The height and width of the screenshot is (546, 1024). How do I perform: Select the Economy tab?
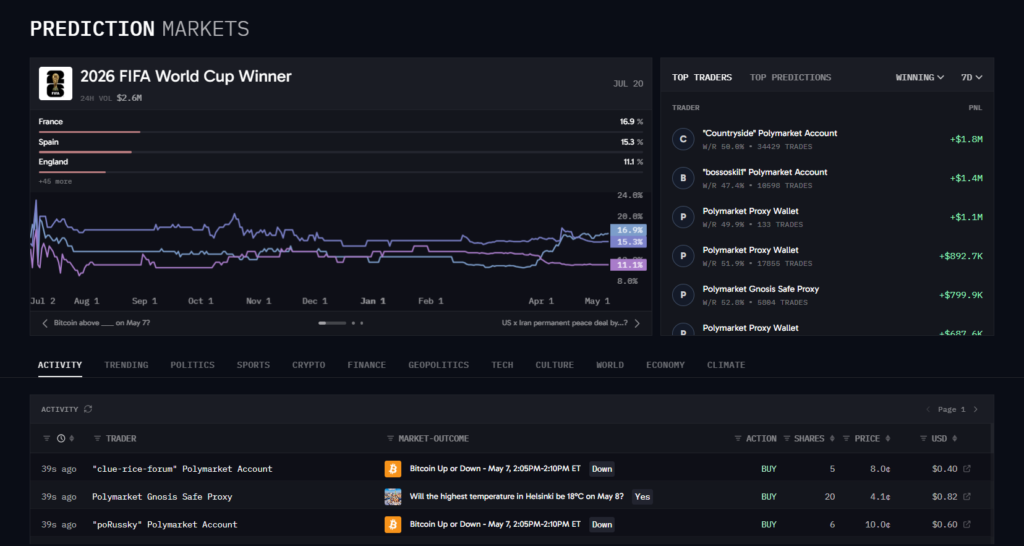click(665, 365)
